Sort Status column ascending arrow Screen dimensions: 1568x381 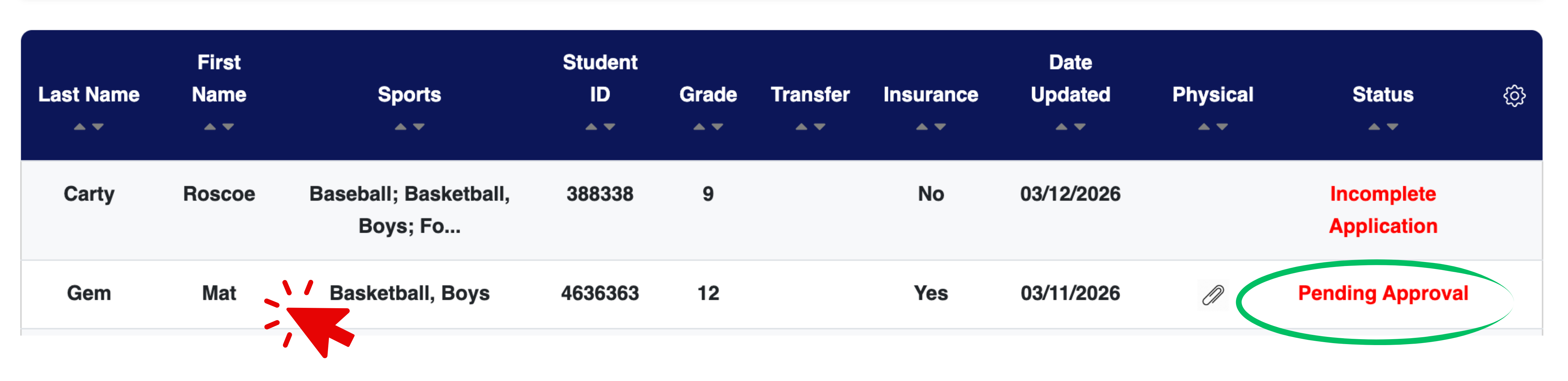click(1374, 127)
